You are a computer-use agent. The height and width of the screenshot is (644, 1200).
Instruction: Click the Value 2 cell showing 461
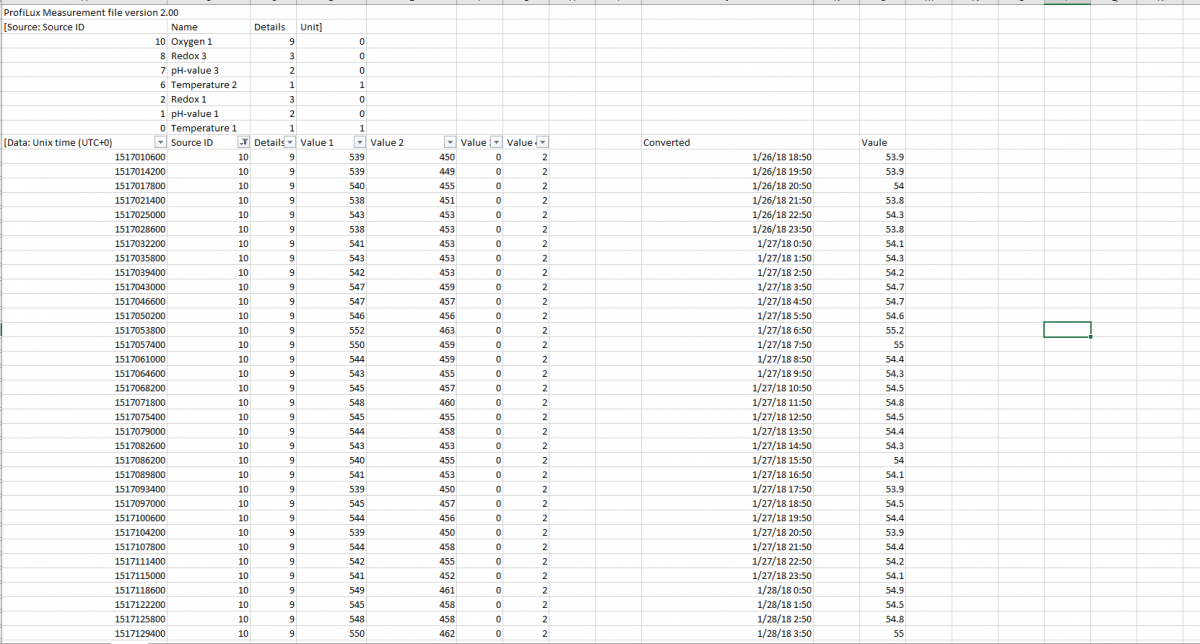412,590
